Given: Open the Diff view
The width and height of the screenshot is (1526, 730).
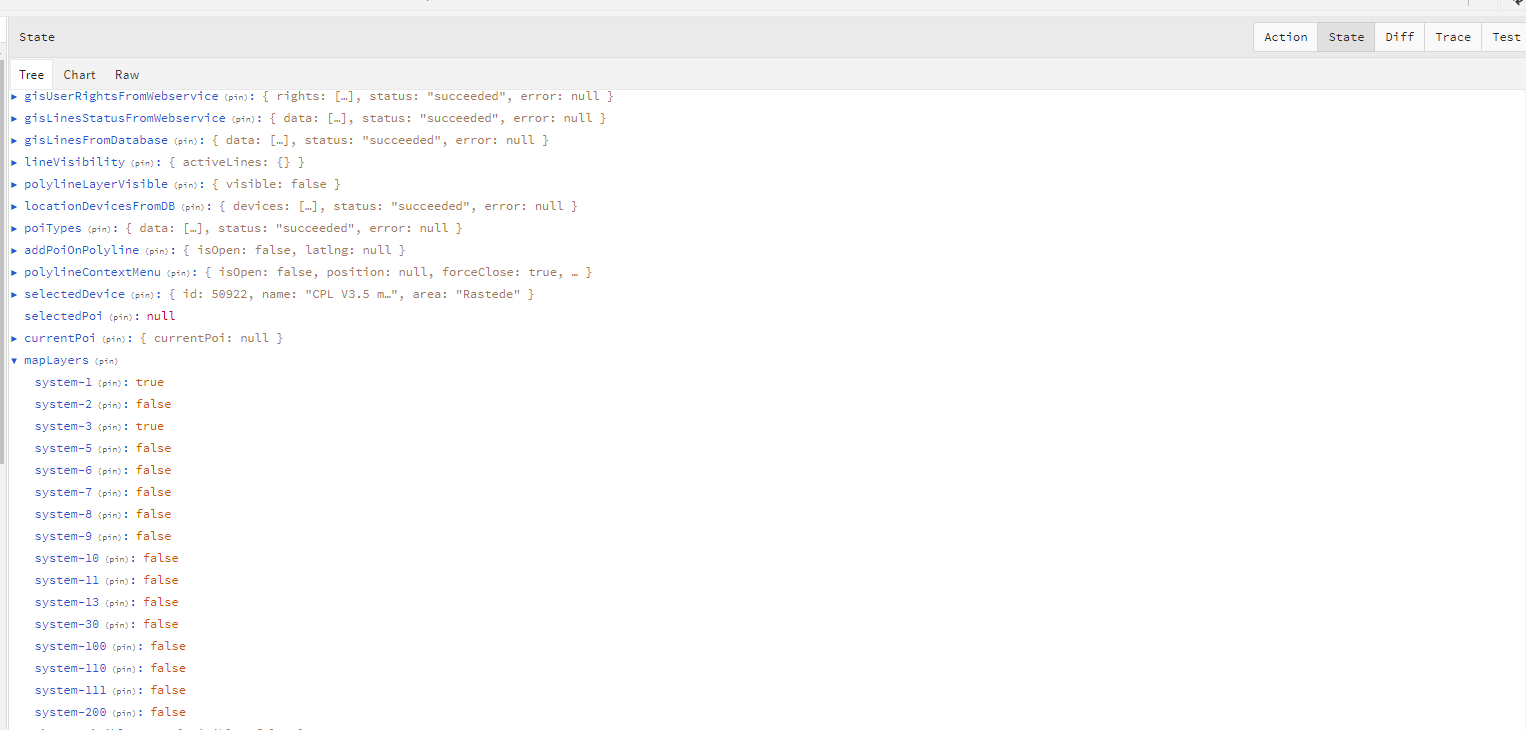Looking at the screenshot, I should click(x=1399, y=37).
